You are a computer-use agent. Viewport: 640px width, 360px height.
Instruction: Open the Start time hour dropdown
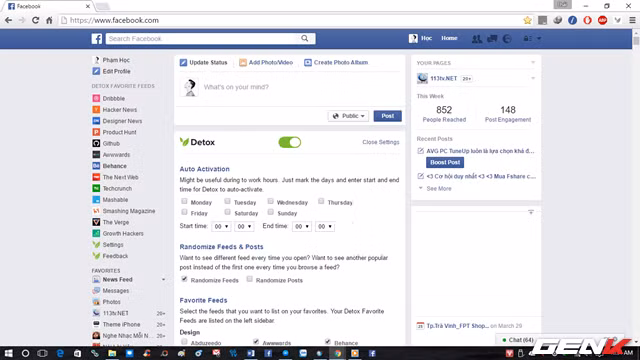point(221,227)
